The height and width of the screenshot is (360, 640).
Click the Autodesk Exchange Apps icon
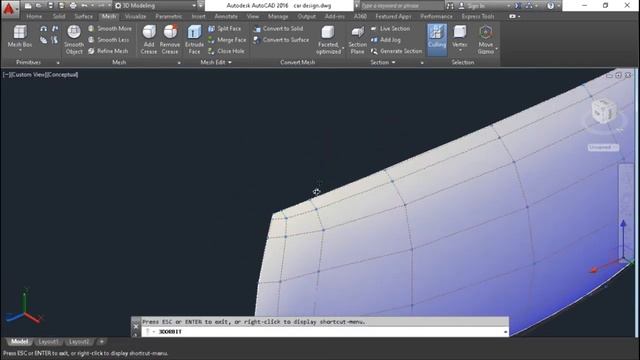coord(518,6)
